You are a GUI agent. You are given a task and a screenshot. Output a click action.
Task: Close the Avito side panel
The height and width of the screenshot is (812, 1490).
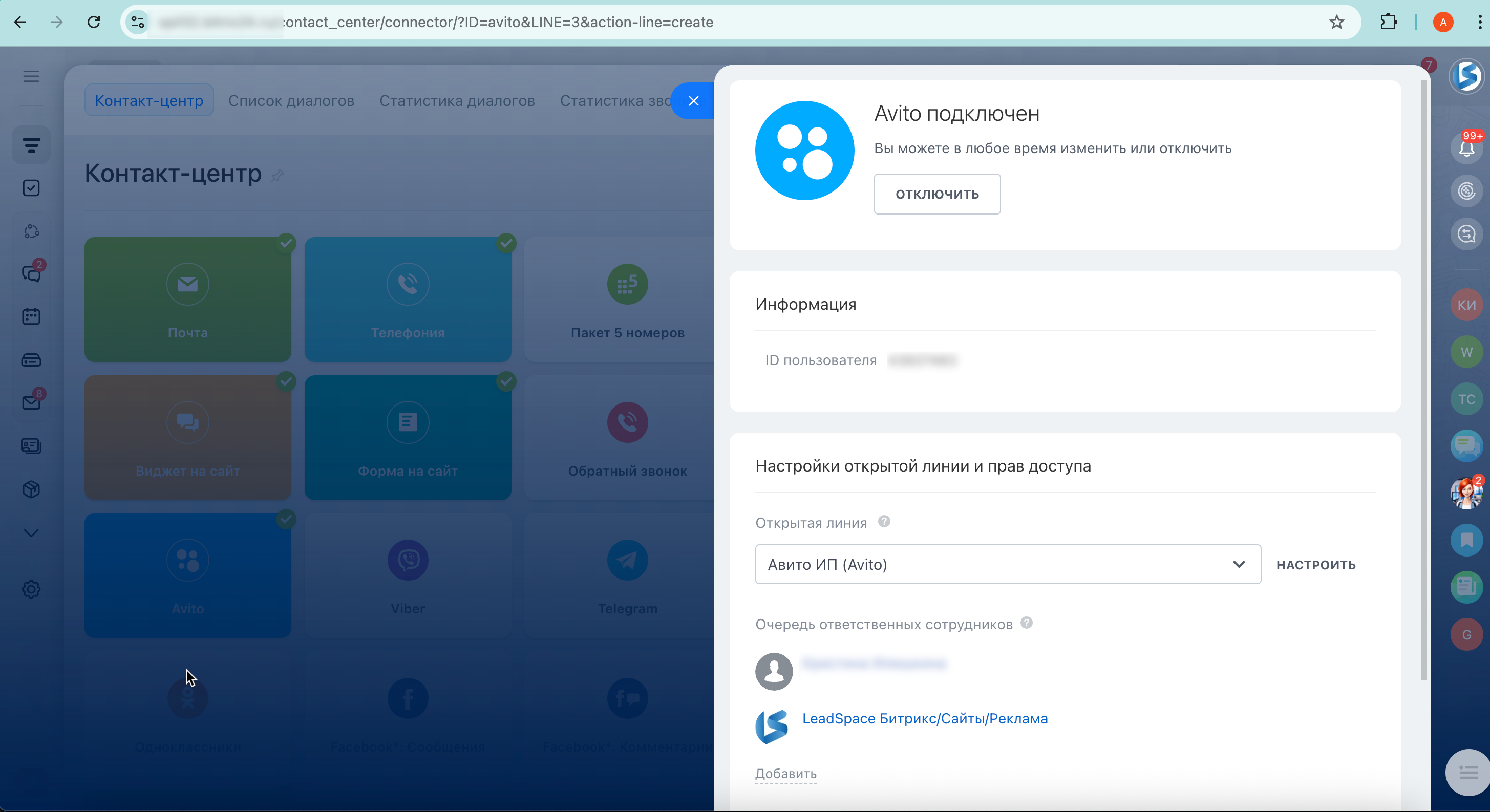point(693,101)
